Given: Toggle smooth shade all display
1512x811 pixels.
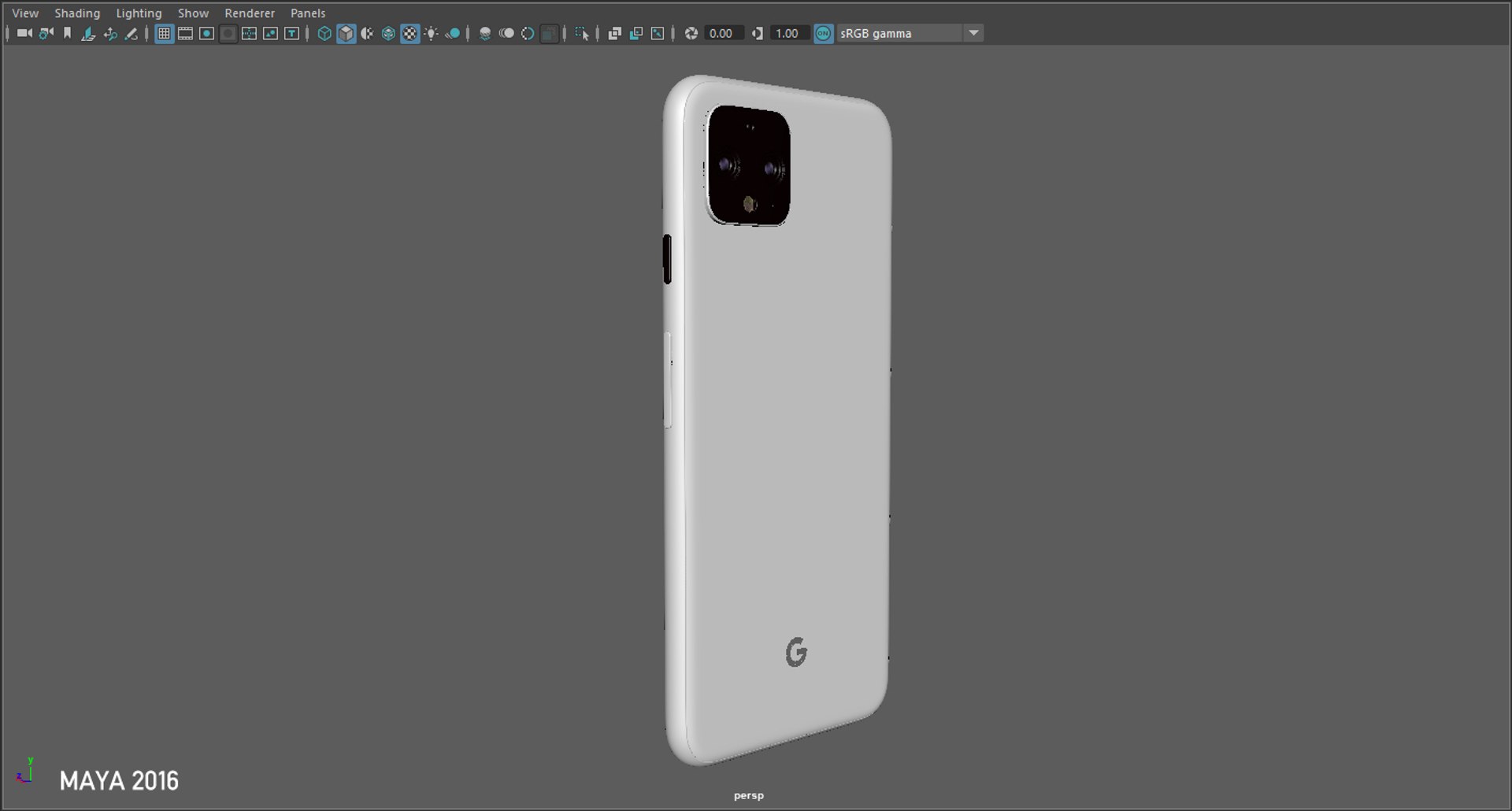Looking at the screenshot, I should (x=346, y=33).
